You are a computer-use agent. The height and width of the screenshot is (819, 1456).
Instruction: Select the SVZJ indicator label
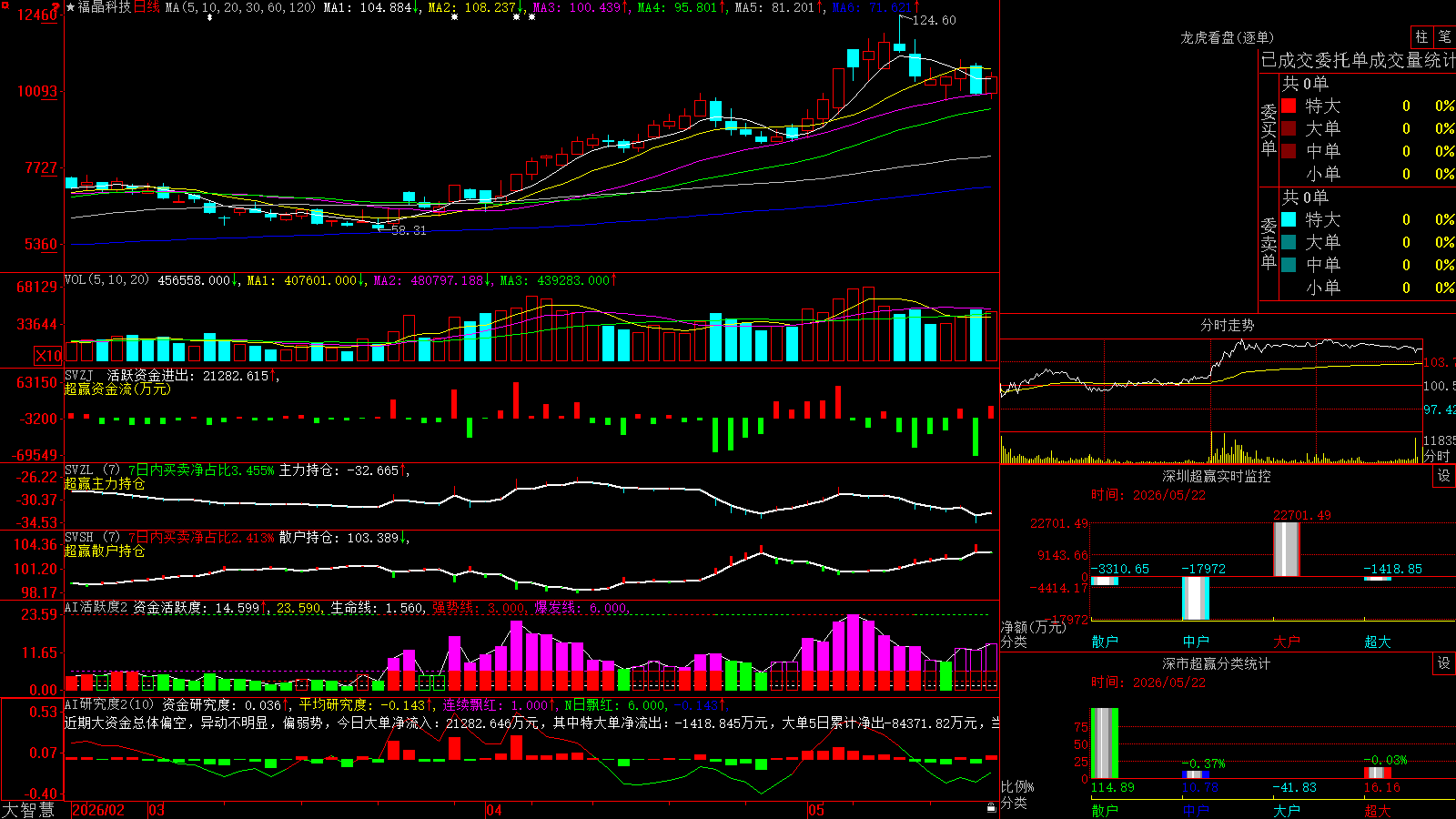pos(79,375)
